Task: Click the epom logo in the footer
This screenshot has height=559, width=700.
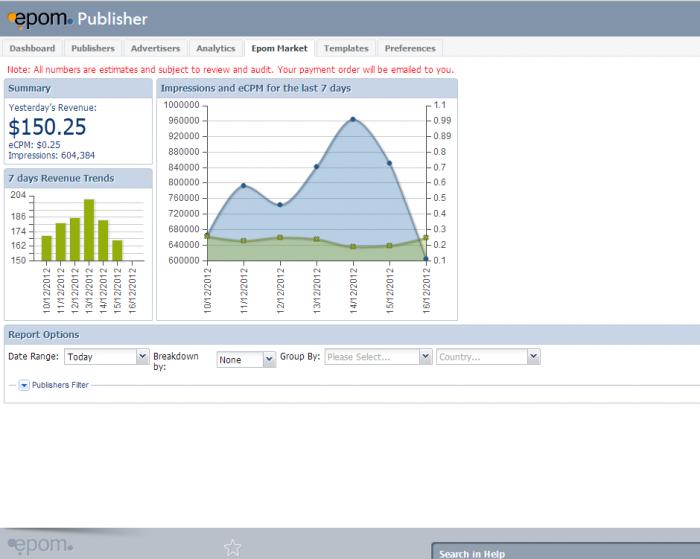Action: tap(41, 545)
